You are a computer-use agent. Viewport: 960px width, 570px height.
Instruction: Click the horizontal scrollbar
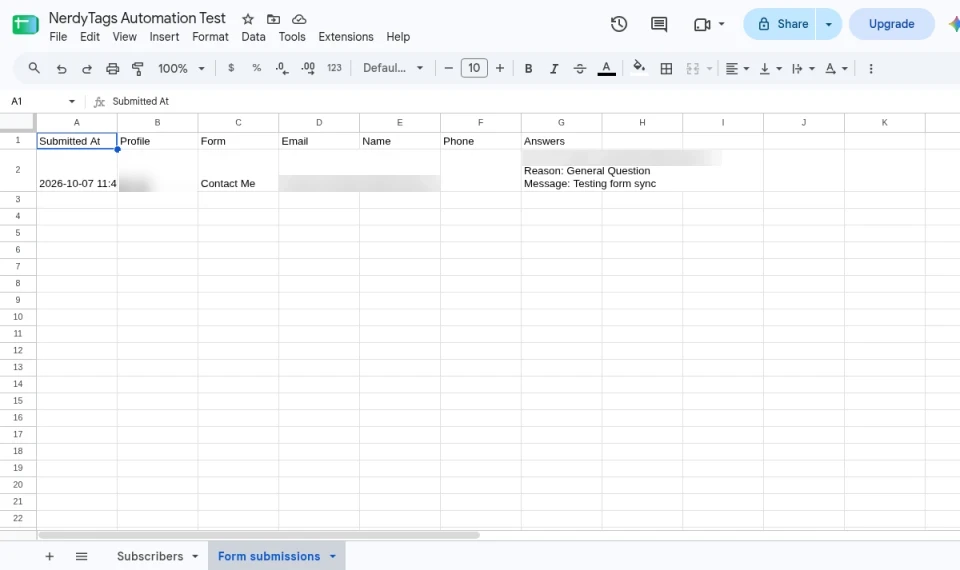259,535
